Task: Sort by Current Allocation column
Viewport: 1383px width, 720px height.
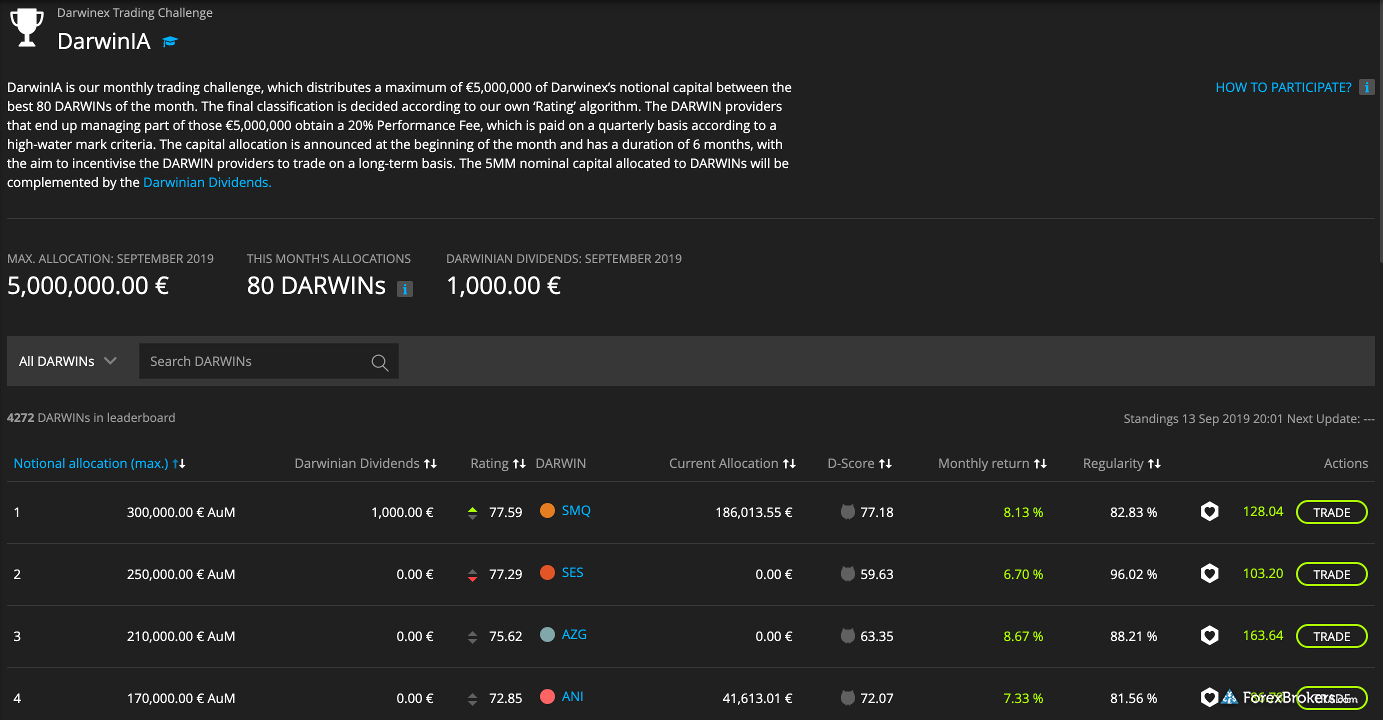Action: (x=732, y=463)
